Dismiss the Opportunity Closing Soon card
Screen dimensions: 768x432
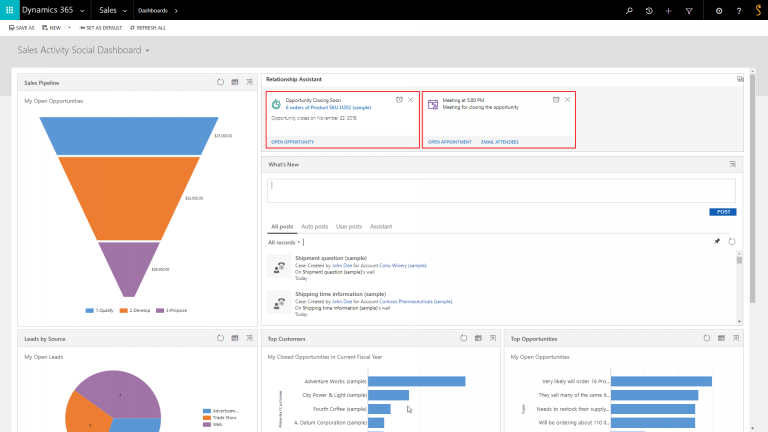(x=410, y=99)
